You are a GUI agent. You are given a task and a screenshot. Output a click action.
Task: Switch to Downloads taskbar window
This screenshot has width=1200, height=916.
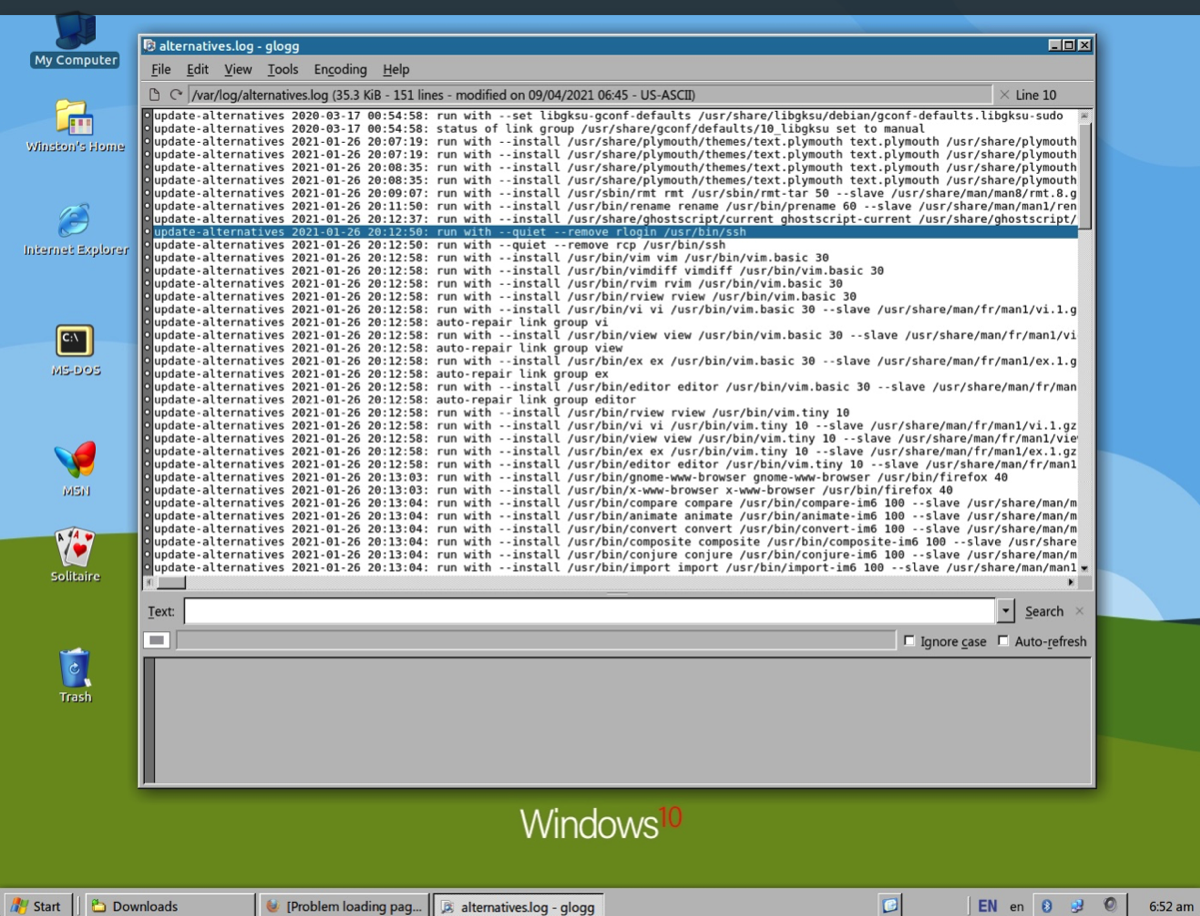coord(168,906)
